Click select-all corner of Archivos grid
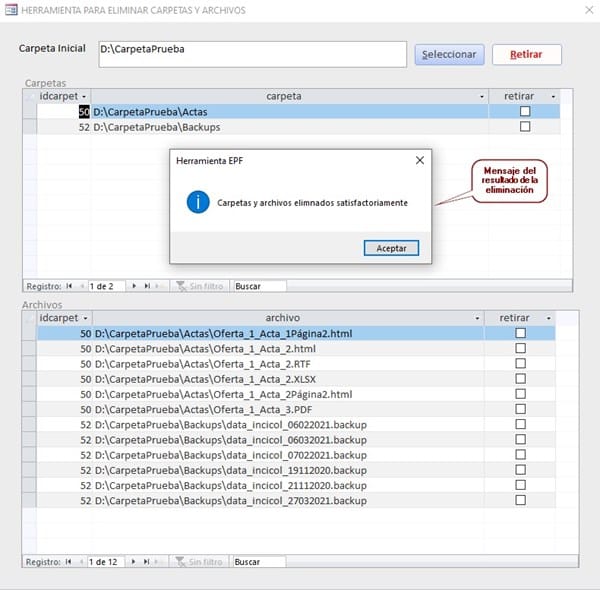The width and height of the screenshot is (600, 590). pyautogui.click(x=29, y=318)
